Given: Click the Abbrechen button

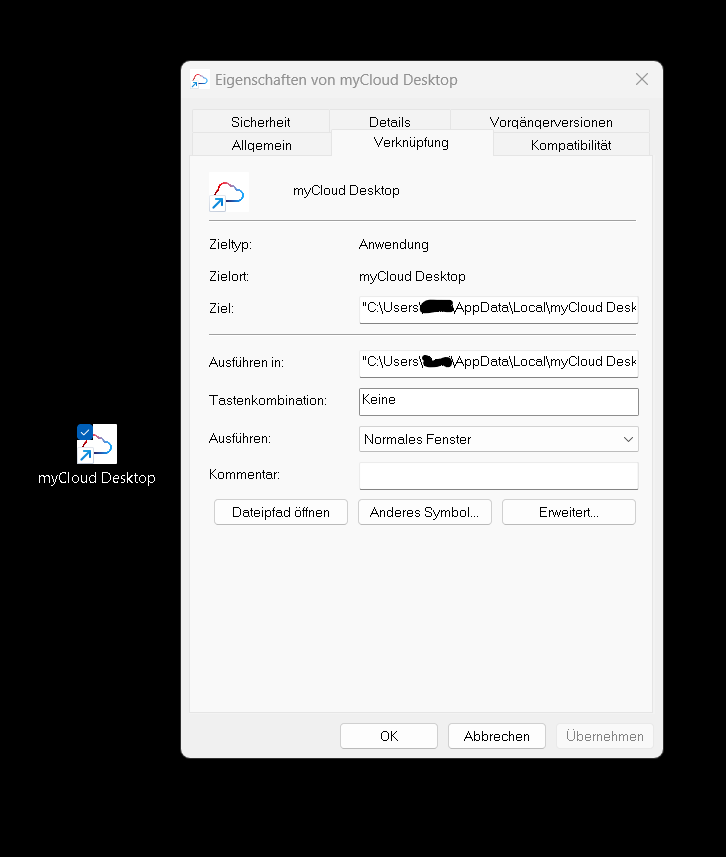Looking at the screenshot, I should click(x=496, y=736).
